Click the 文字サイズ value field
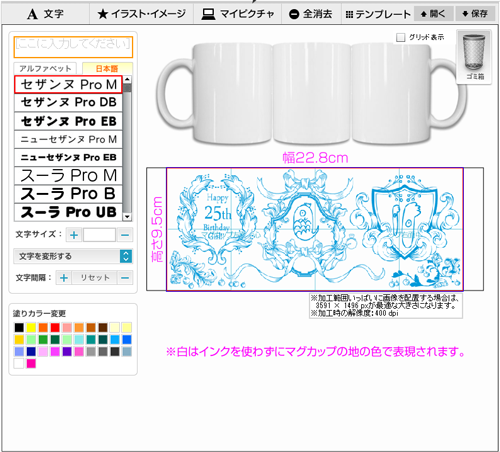Viewport: 500px width, 452px height. click(99, 235)
